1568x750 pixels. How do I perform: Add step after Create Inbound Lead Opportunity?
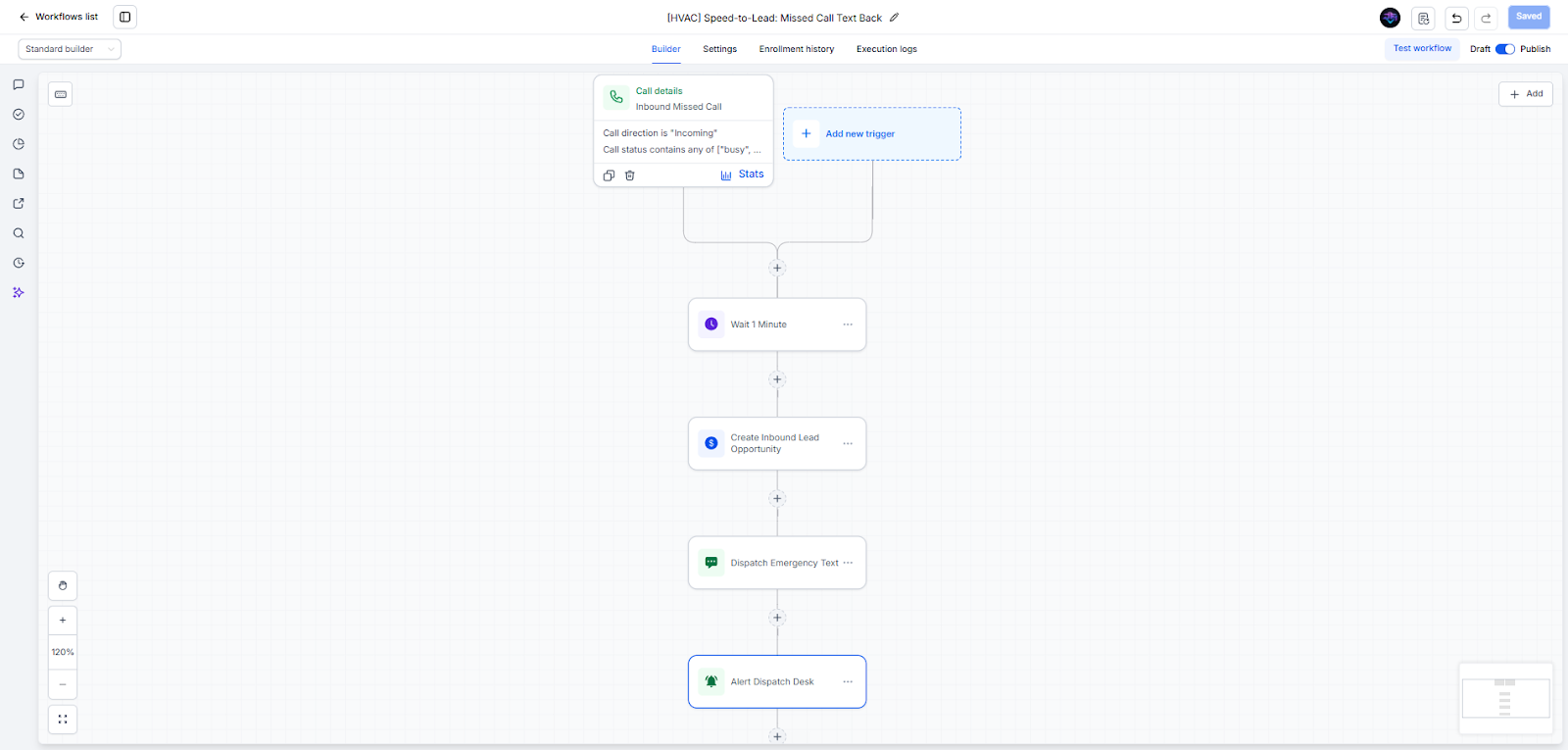(777, 498)
